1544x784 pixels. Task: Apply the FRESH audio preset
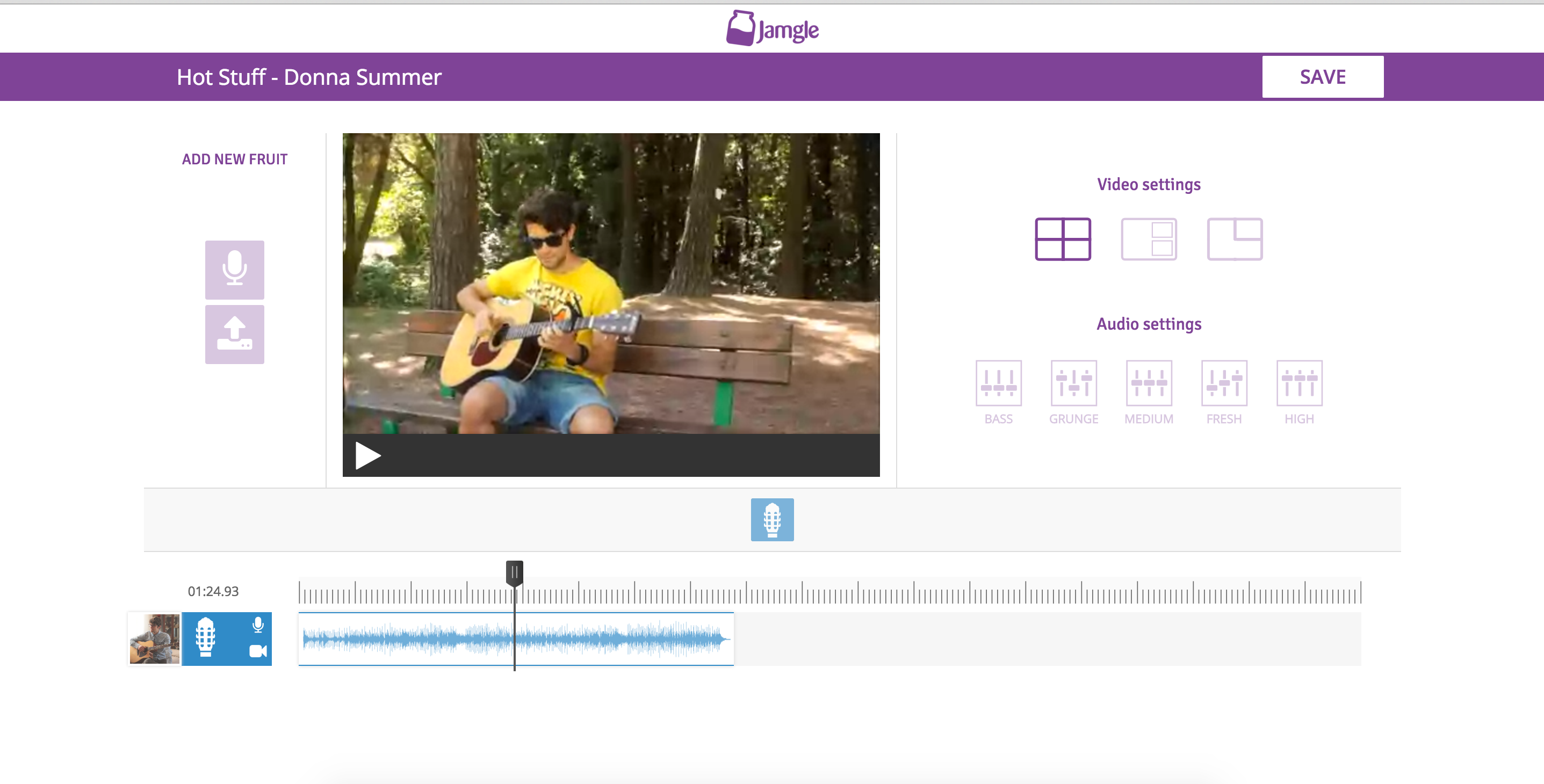click(1224, 383)
